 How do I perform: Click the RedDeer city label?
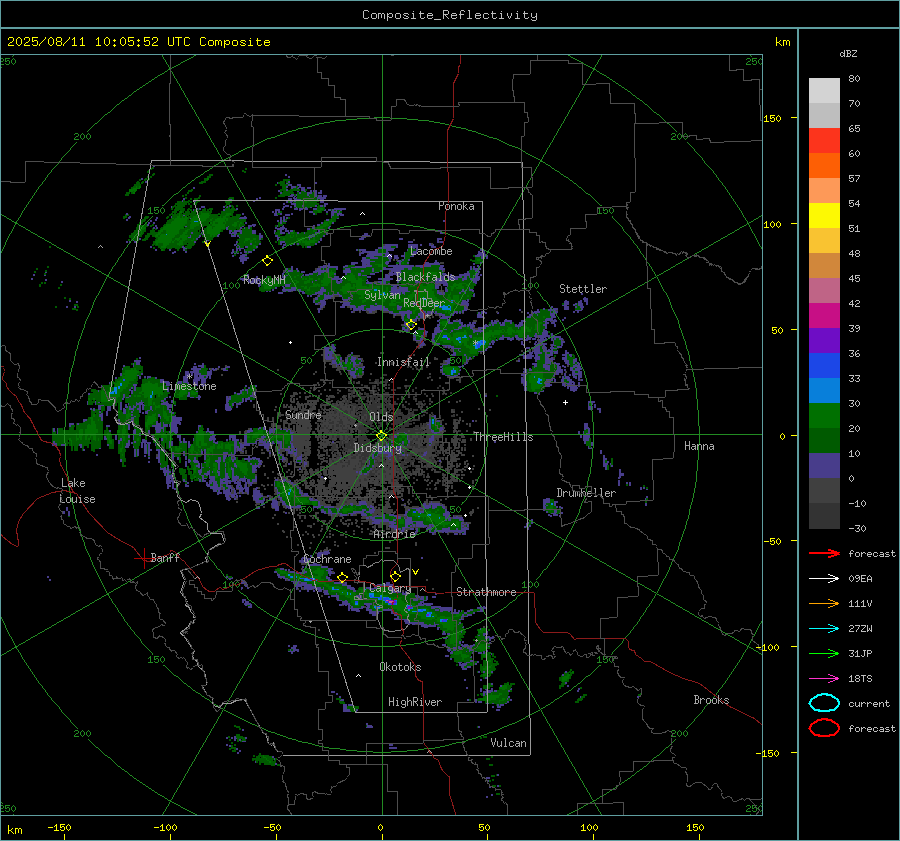(424, 303)
